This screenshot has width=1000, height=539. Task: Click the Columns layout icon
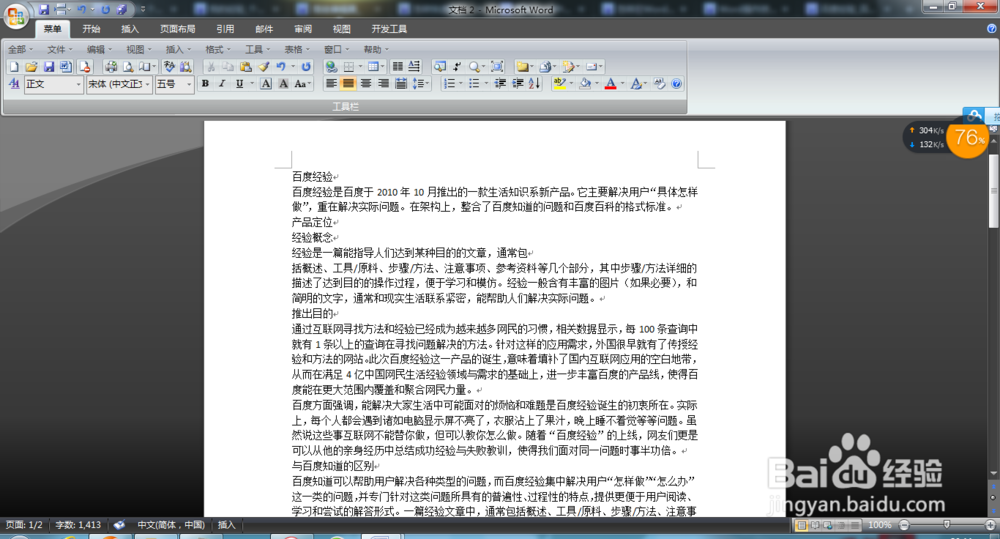pos(398,67)
